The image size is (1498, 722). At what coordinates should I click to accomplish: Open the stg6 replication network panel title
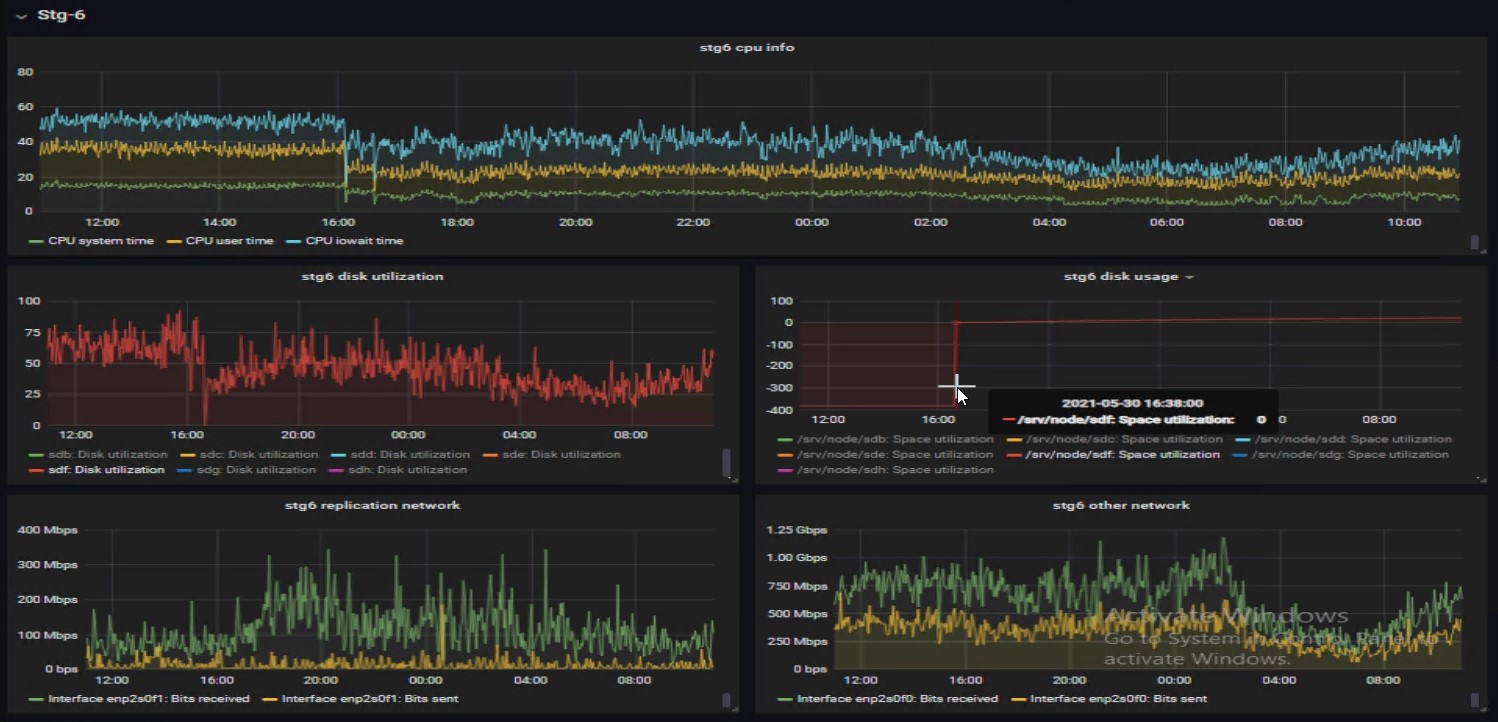[372, 505]
